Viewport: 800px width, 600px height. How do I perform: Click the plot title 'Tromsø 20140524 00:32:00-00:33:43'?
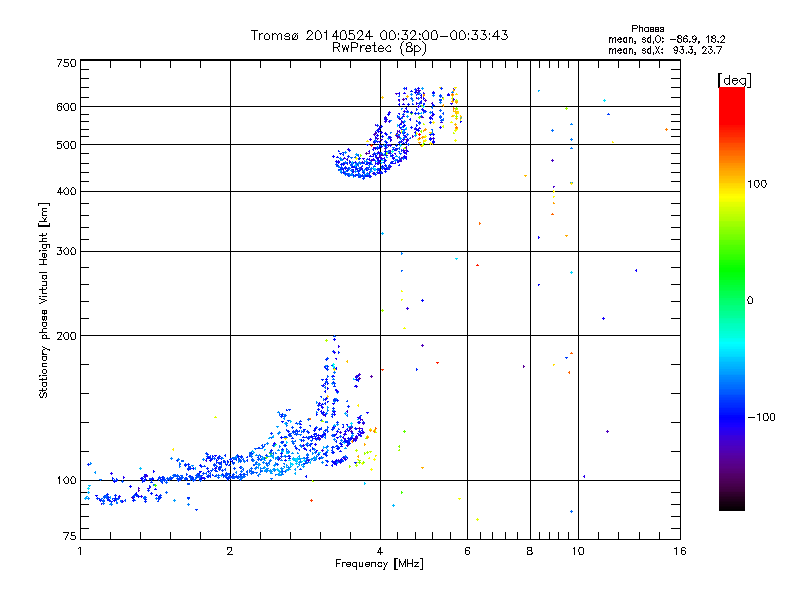[x=379, y=35]
